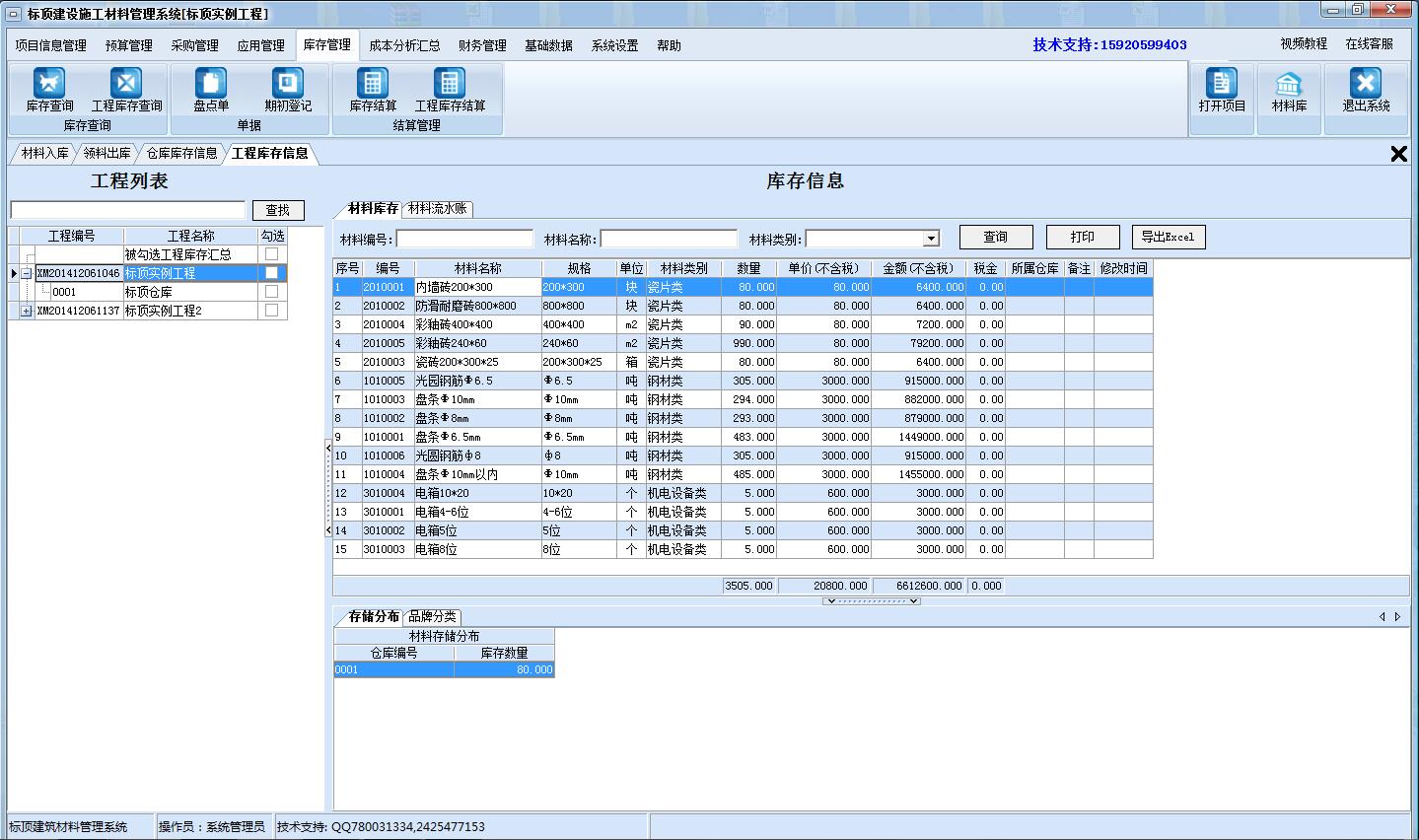
Task: Exit via the 退出系统 icon
Action: (x=1366, y=96)
